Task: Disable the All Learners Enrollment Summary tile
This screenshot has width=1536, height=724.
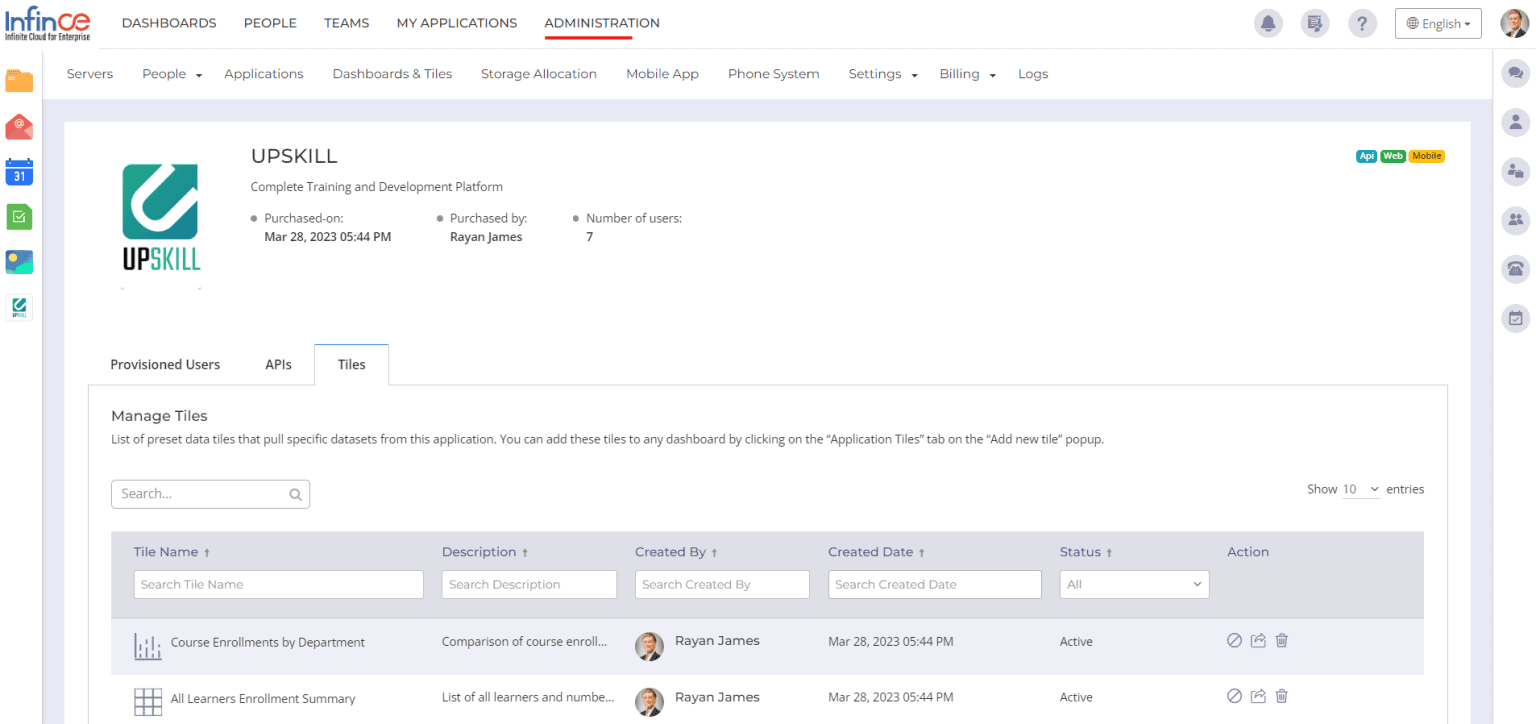Action: pyautogui.click(x=1234, y=697)
